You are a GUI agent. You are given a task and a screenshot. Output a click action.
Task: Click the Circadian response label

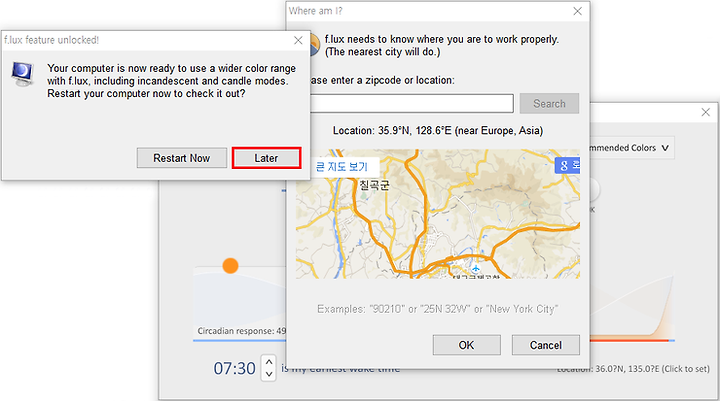(x=242, y=331)
